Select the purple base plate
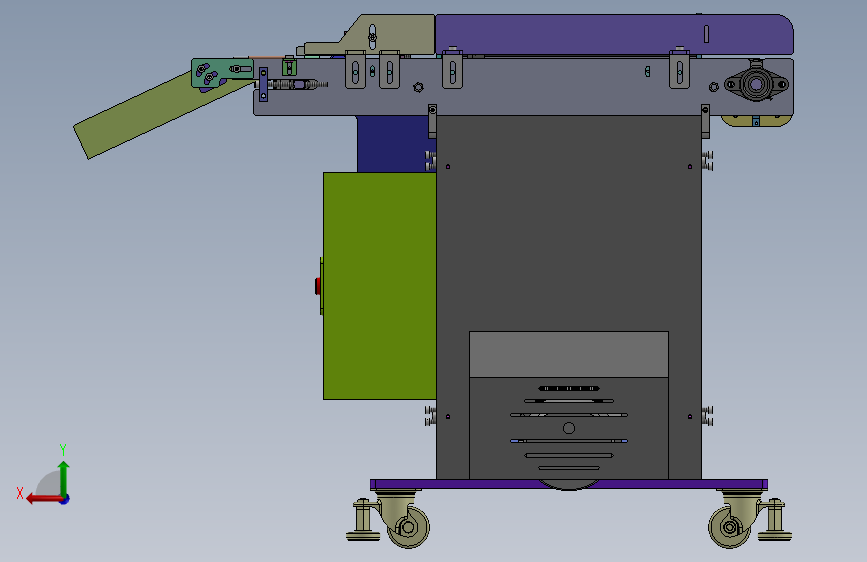 pos(568,485)
